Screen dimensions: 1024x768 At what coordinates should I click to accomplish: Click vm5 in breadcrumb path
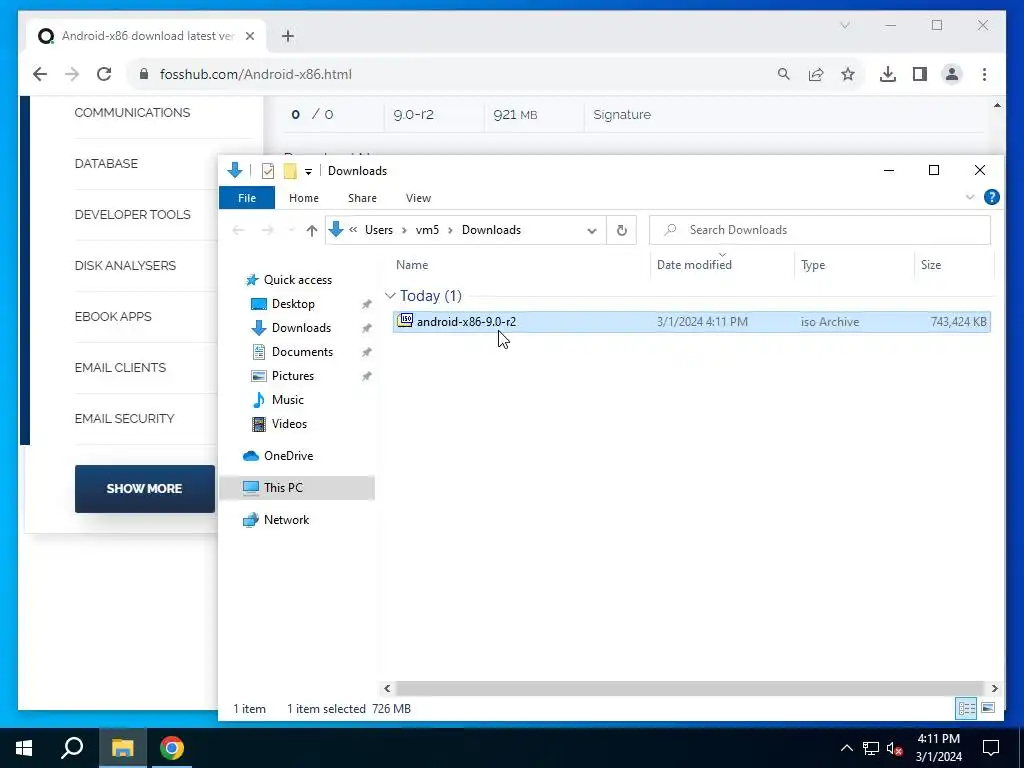tap(427, 230)
